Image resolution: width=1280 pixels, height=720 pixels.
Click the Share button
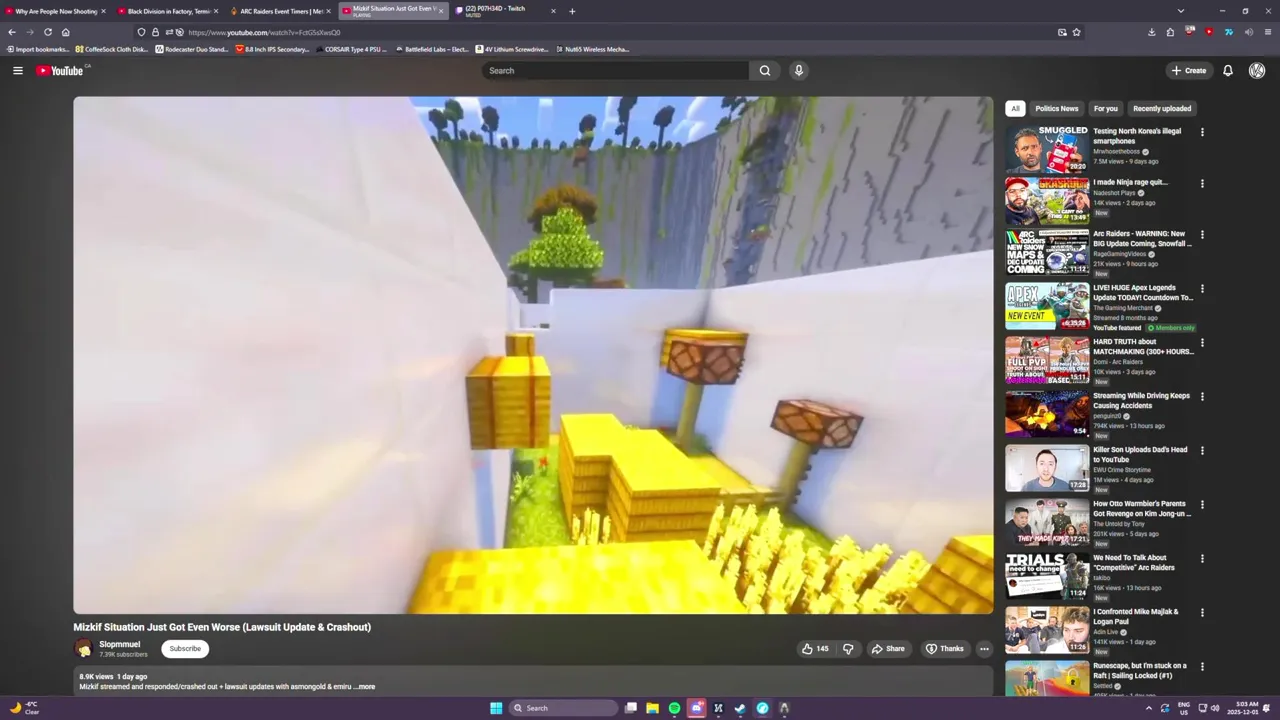888,648
